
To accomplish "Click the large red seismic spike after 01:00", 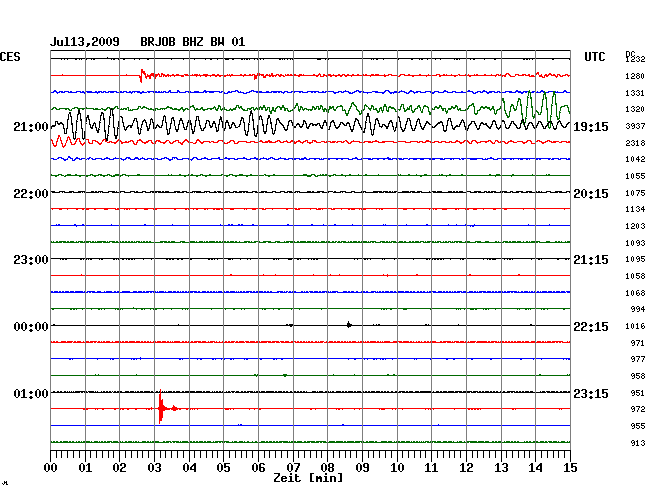I will point(161,407).
